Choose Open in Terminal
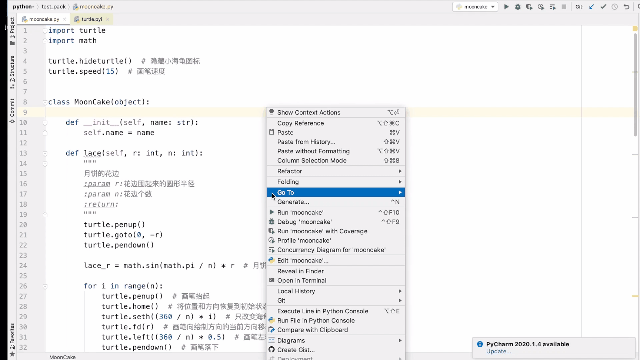The height and width of the screenshot is (360, 640). [336, 280]
